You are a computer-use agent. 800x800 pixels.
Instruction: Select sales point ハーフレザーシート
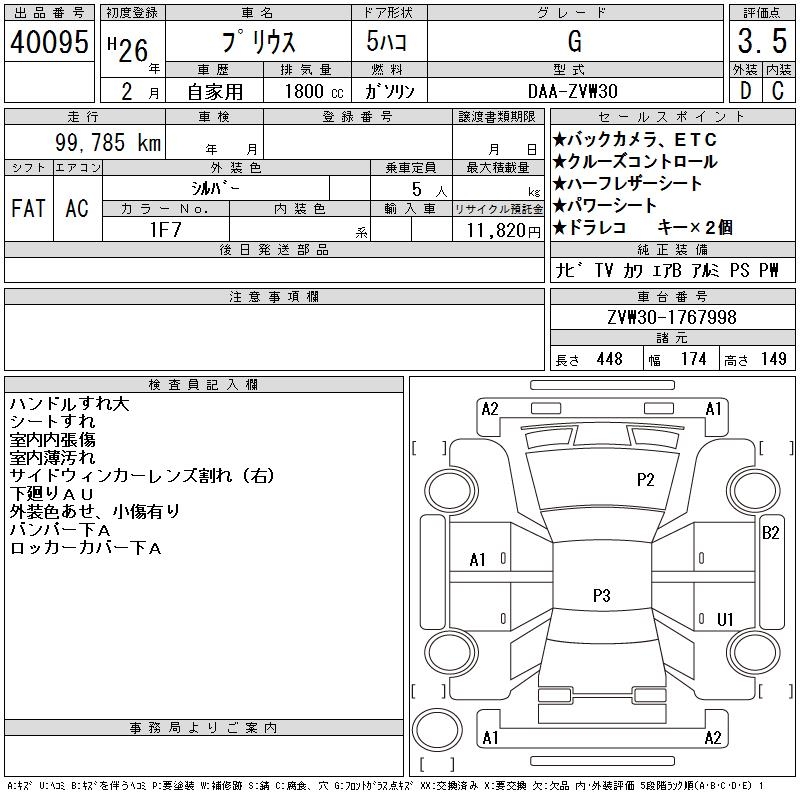[628, 184]
